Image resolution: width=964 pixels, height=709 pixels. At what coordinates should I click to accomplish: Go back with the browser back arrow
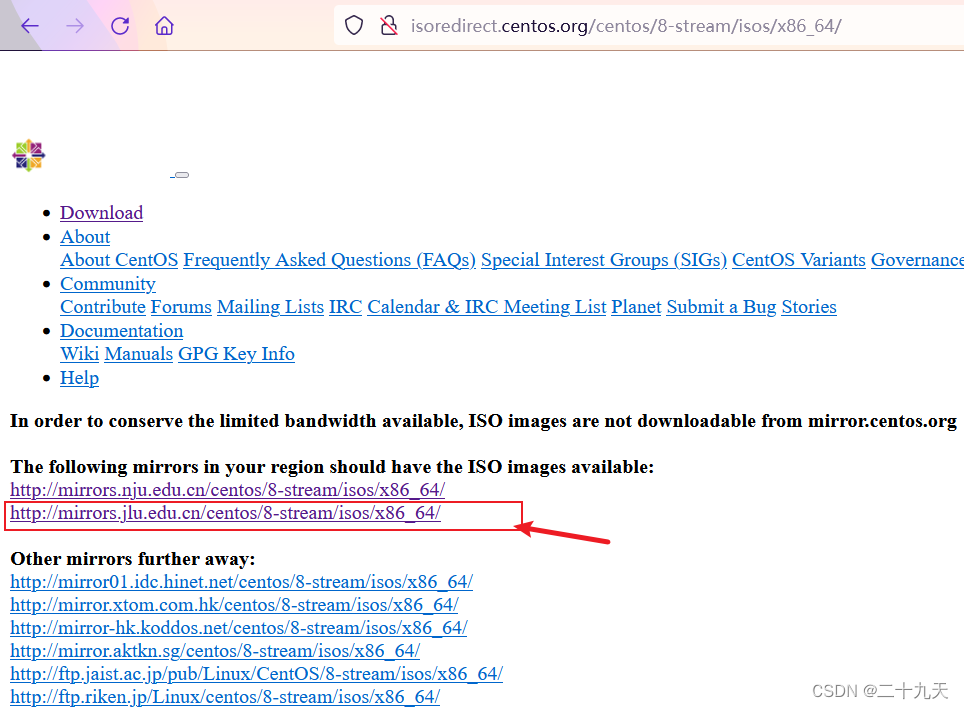click(x=30, y=26)
